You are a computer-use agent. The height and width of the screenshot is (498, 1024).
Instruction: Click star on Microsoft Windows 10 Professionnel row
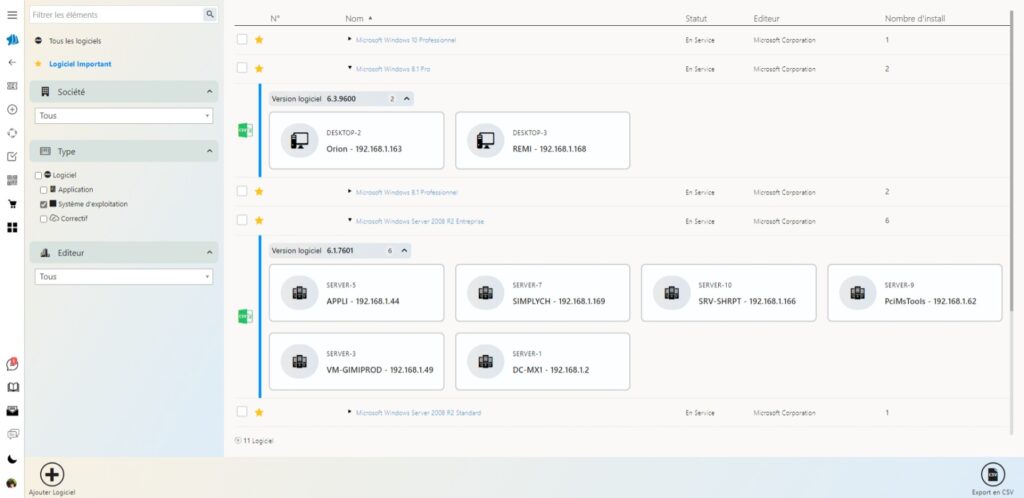coord(259,40)
